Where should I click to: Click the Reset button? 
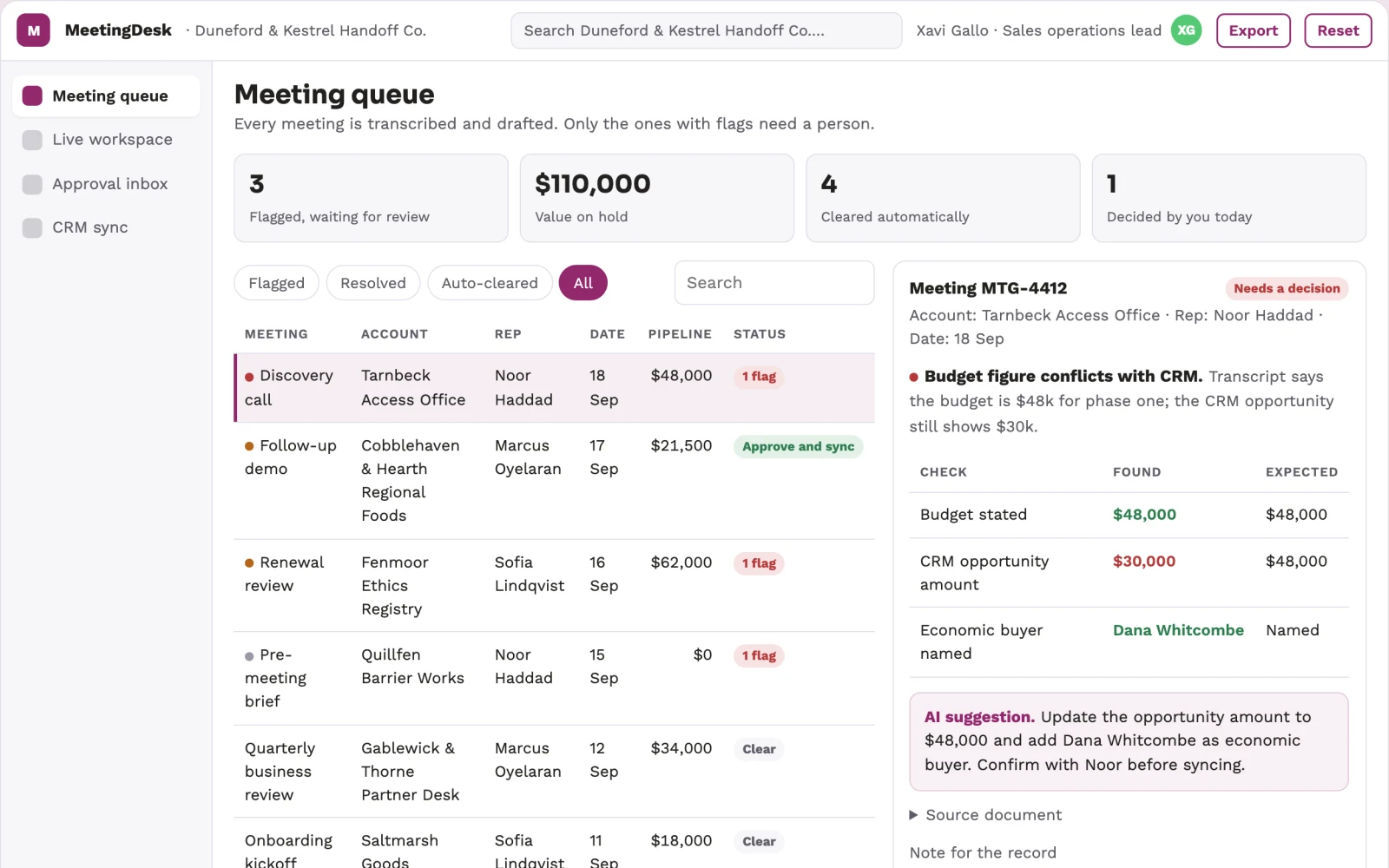coord(1338,30)
